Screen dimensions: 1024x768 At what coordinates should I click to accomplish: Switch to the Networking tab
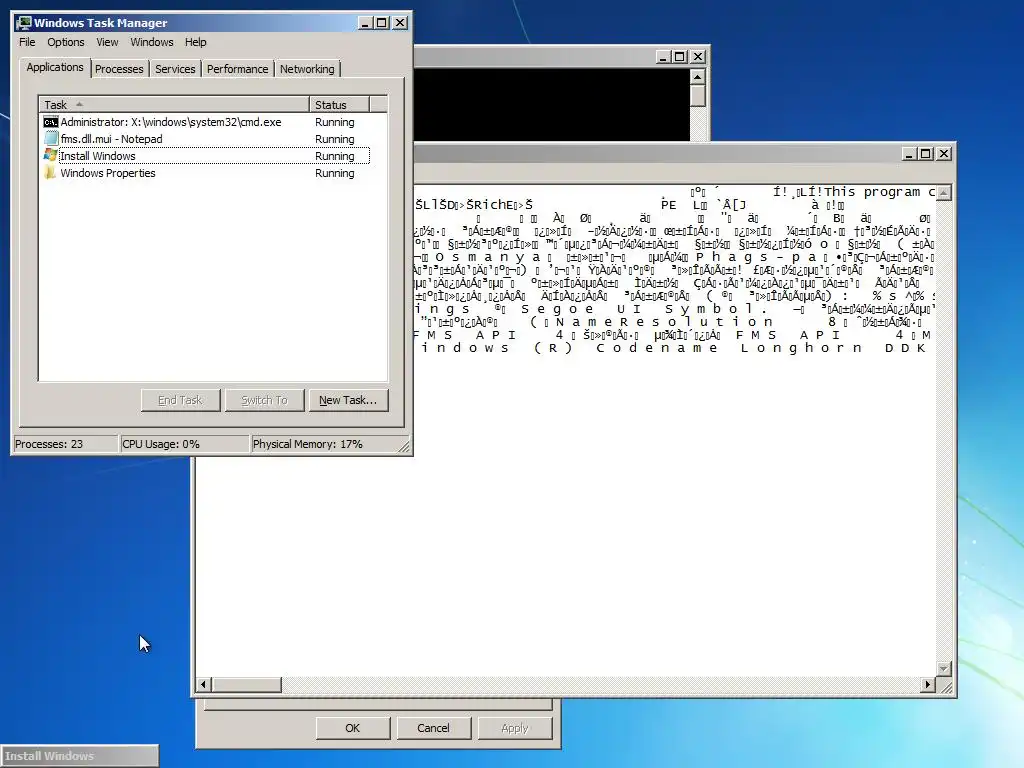[307, 69]
